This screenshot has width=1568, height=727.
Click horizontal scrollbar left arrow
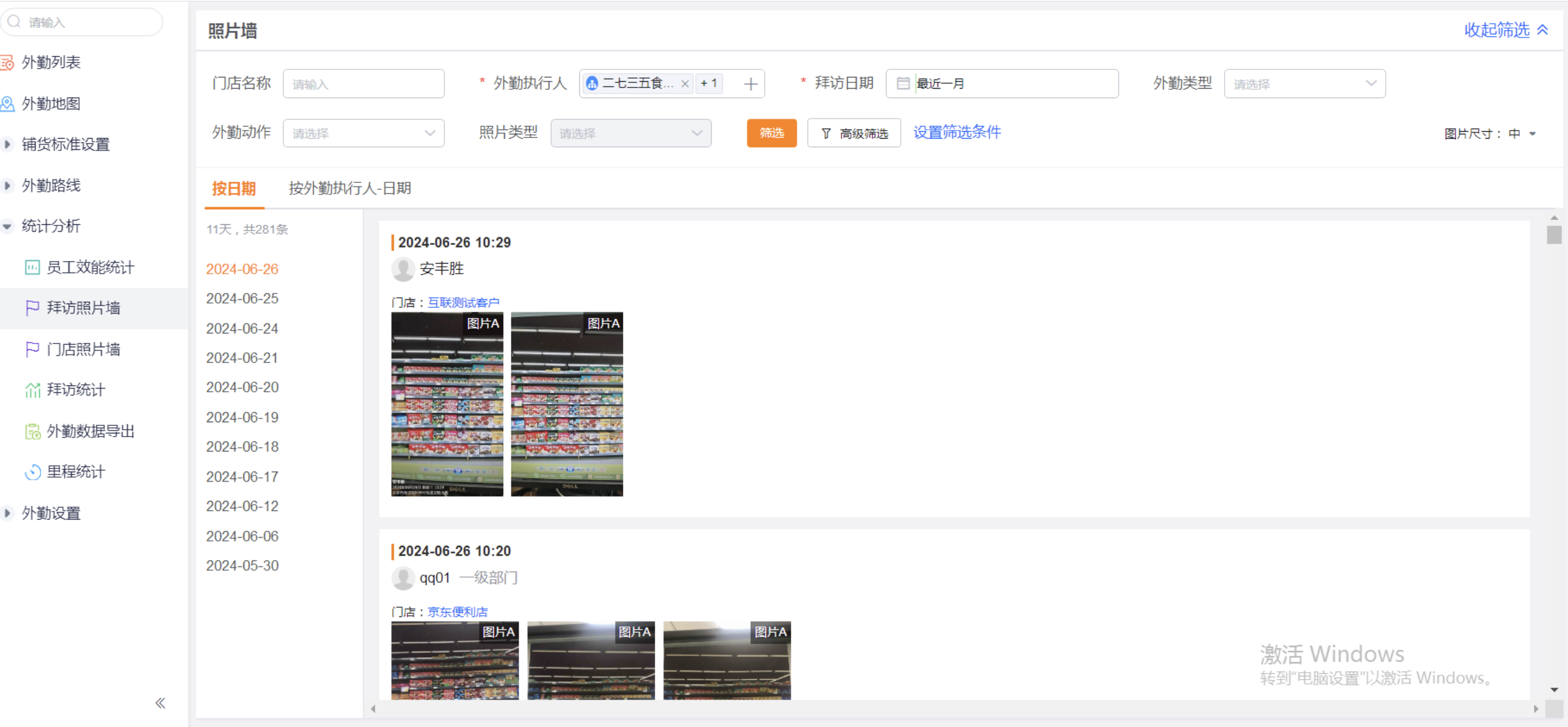tap(373, 709)
